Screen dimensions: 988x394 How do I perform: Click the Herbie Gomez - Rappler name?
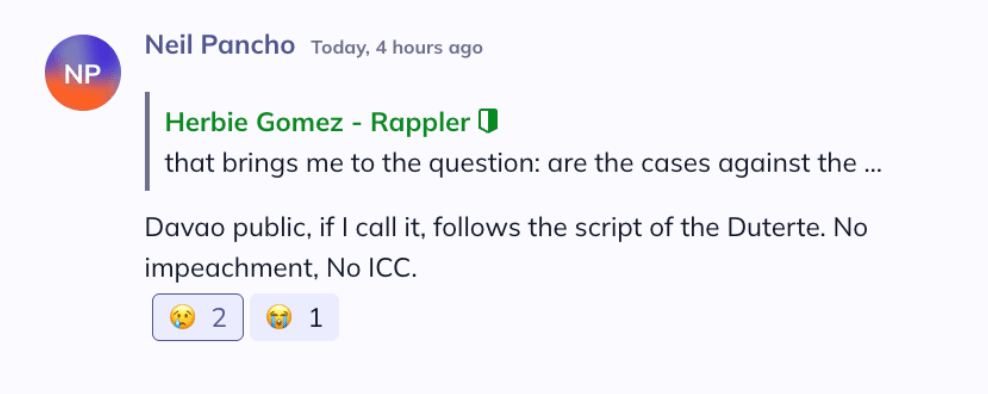coord(318,123)
